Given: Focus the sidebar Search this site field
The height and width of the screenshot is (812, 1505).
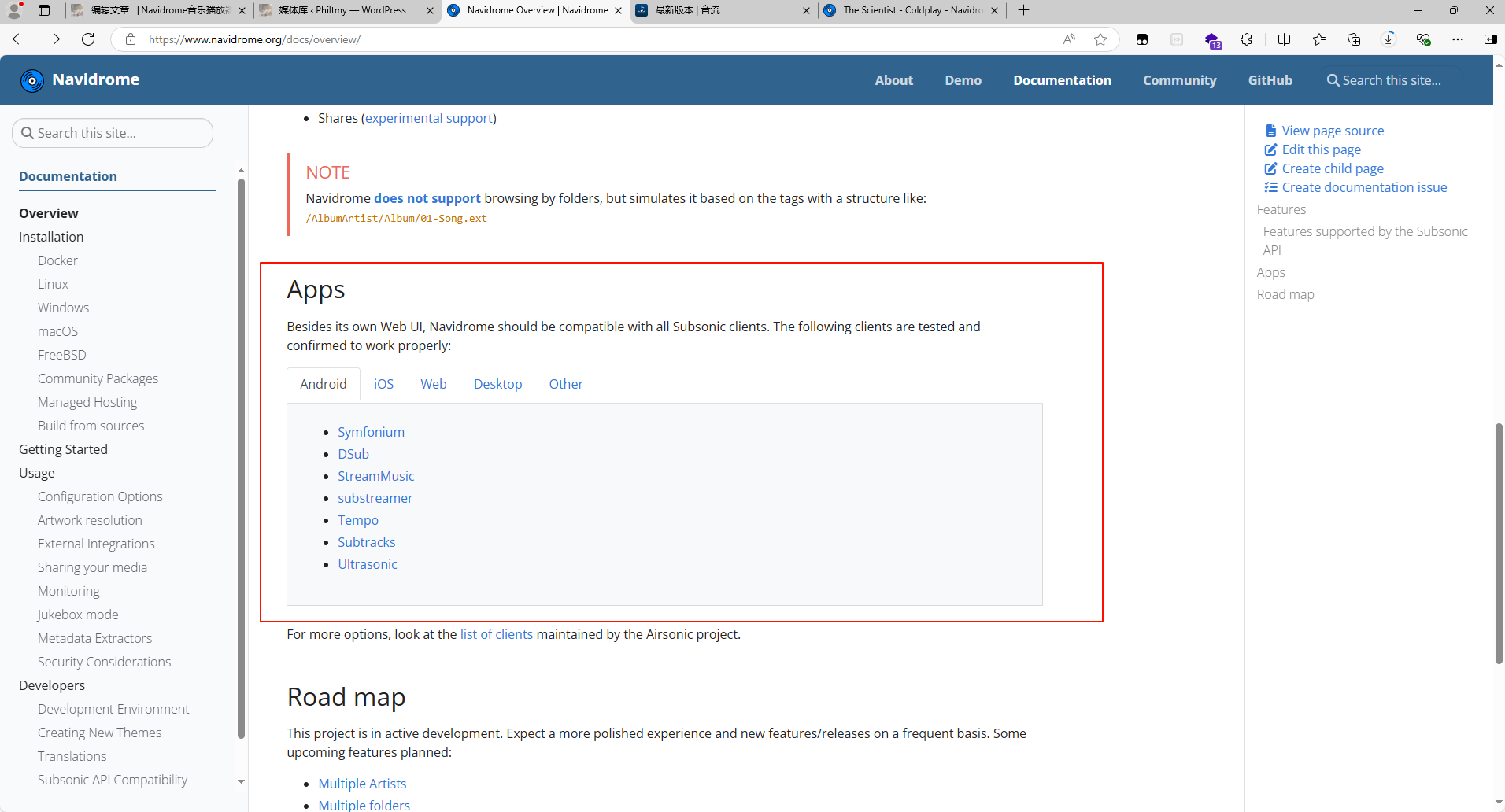Looking at the screenshot, I should [113, 133].
